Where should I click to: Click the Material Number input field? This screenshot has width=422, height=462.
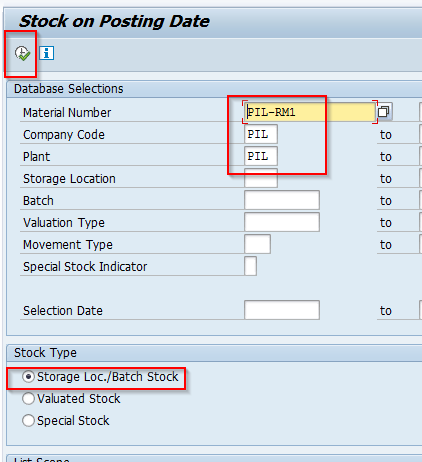point(309,112)
